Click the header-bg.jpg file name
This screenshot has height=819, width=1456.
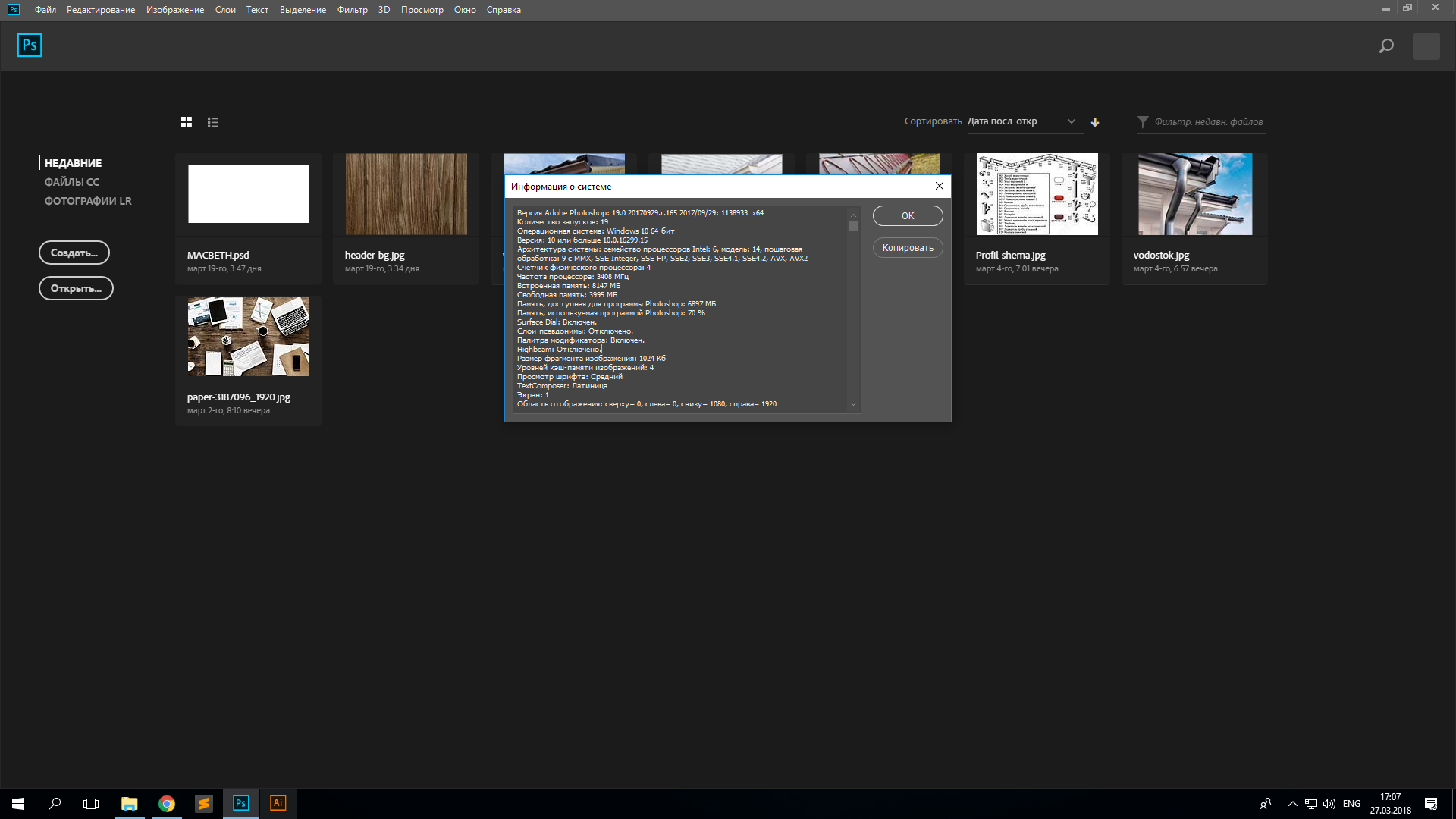(375, 256)
